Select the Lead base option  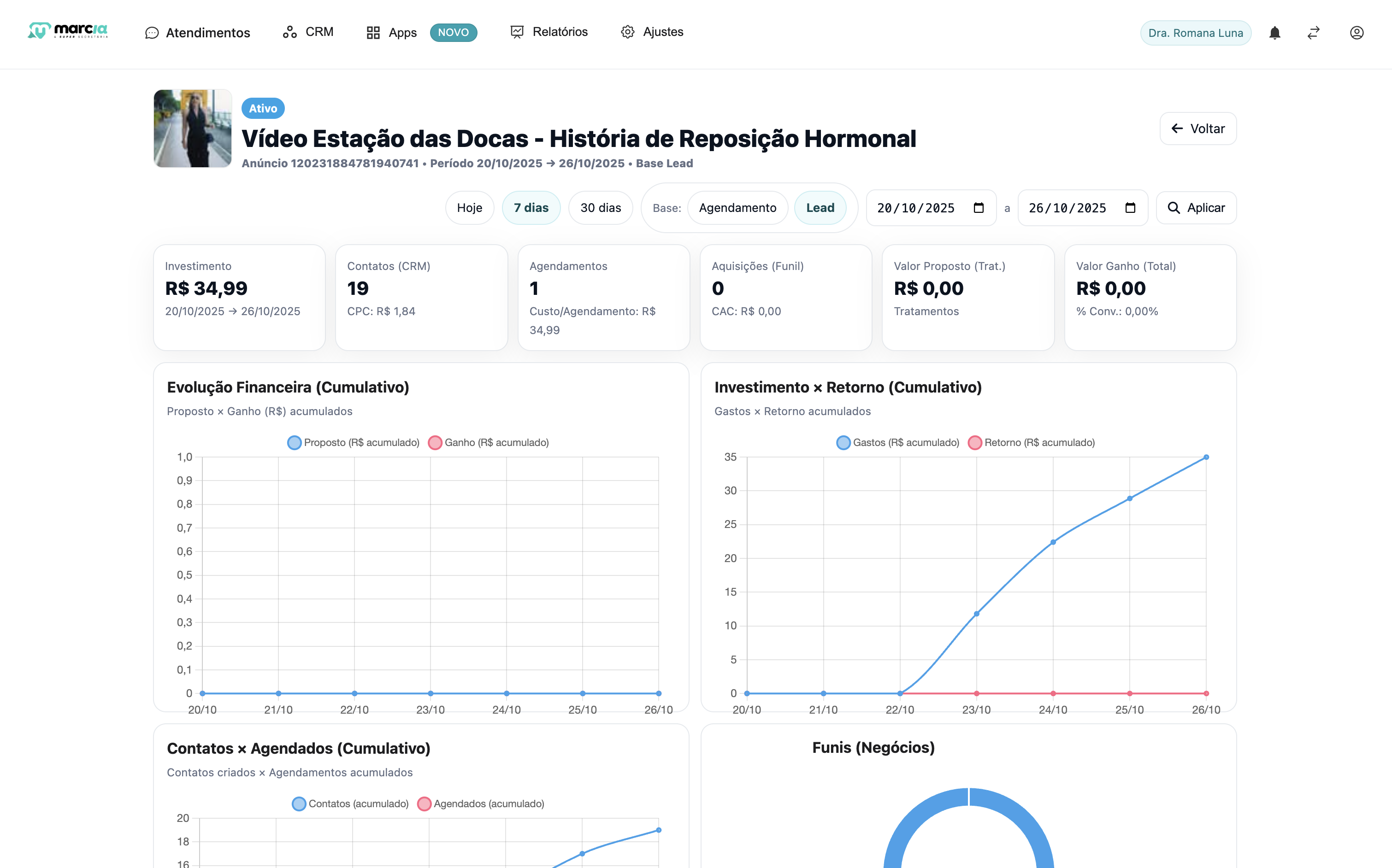pos(820,208)
